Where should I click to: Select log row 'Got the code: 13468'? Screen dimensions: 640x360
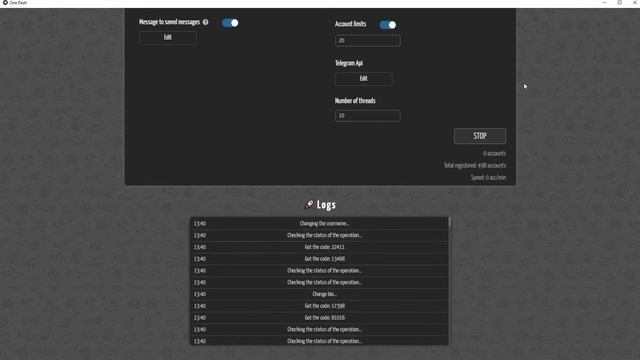coord(319,259)
